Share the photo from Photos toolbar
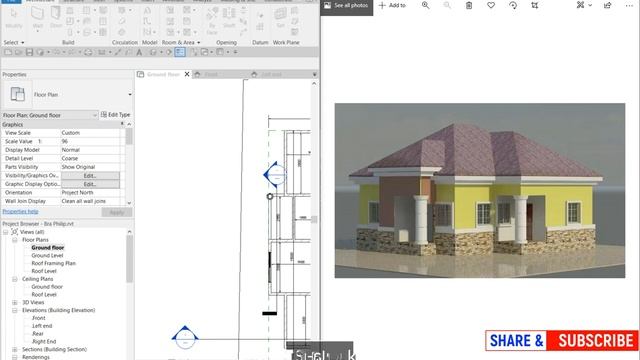The width and height of the screenshot is (640, 360). click(607, 5)
